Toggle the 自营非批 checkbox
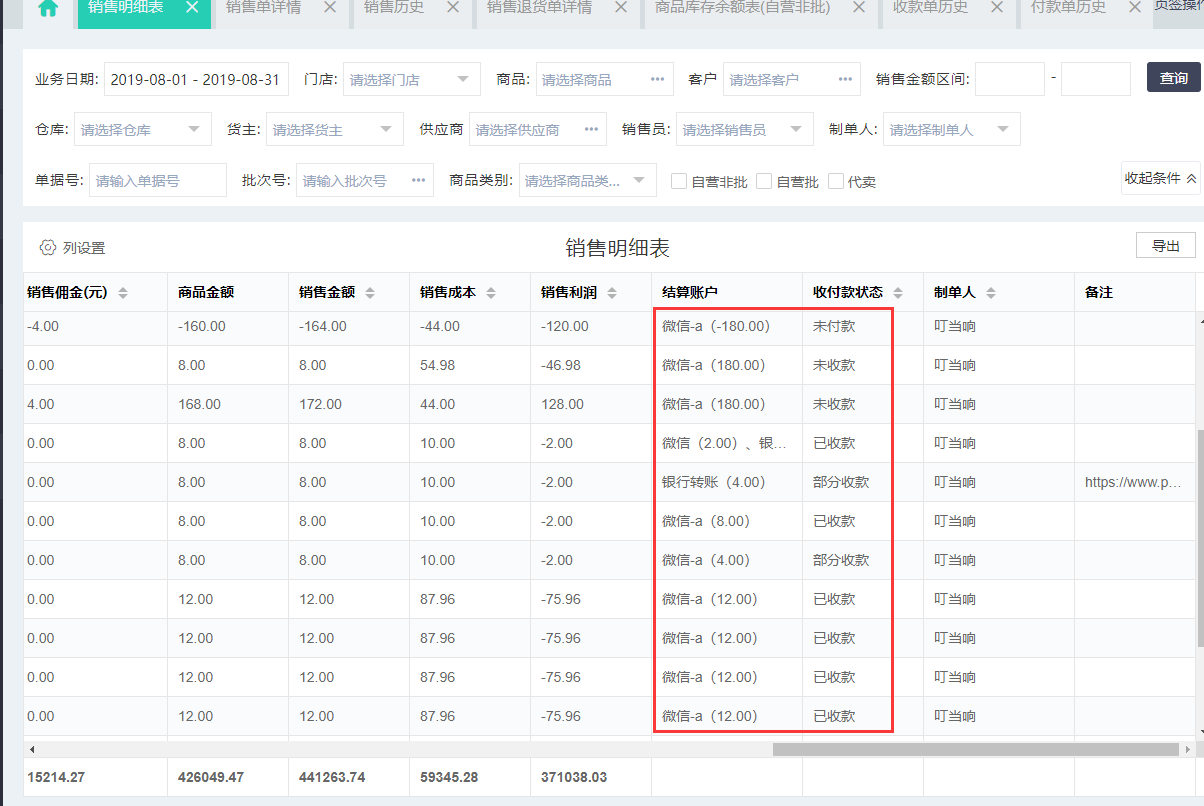 pyautogui.click(x=679, y=181)
